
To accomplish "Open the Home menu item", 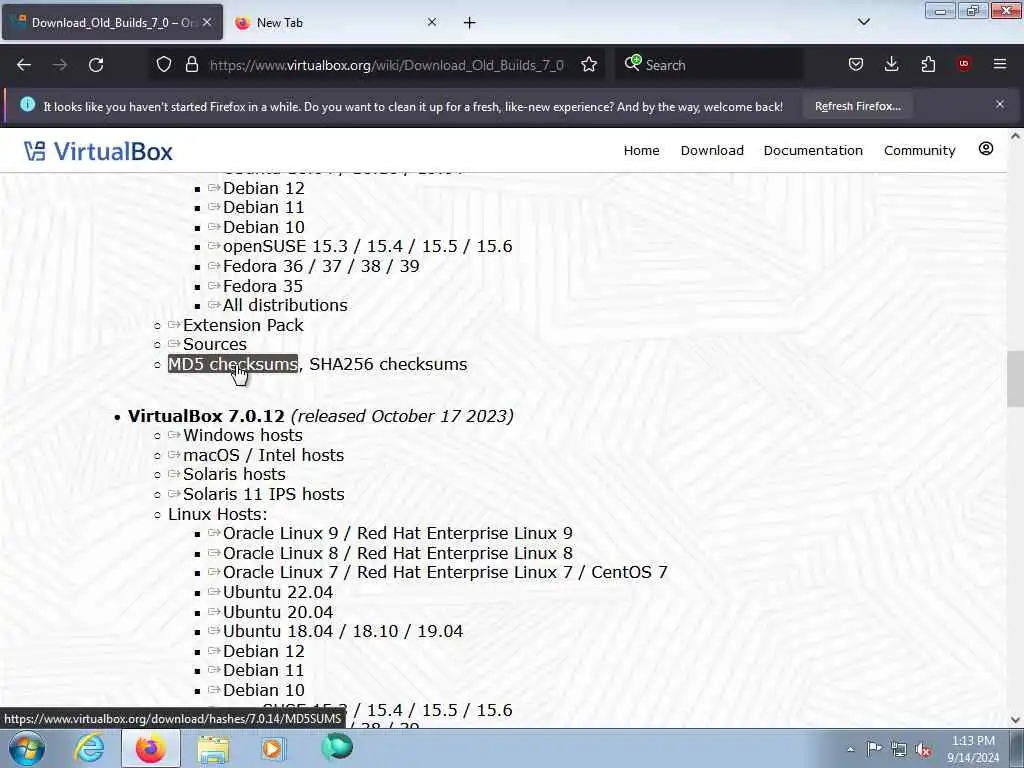I will pyautogui.click(x=641, y=151).
